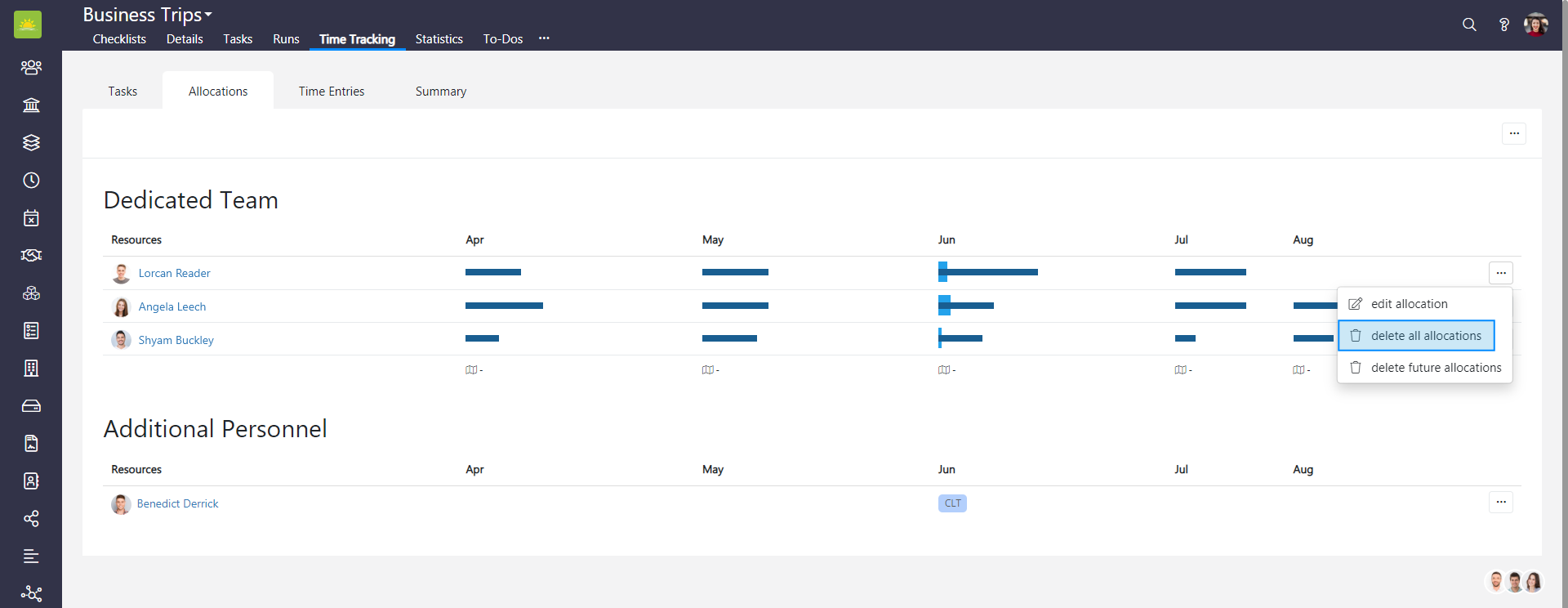1568x608 pixels.
Task: Select the stacked layers sidebar icon
Action: tap(31, 143)
